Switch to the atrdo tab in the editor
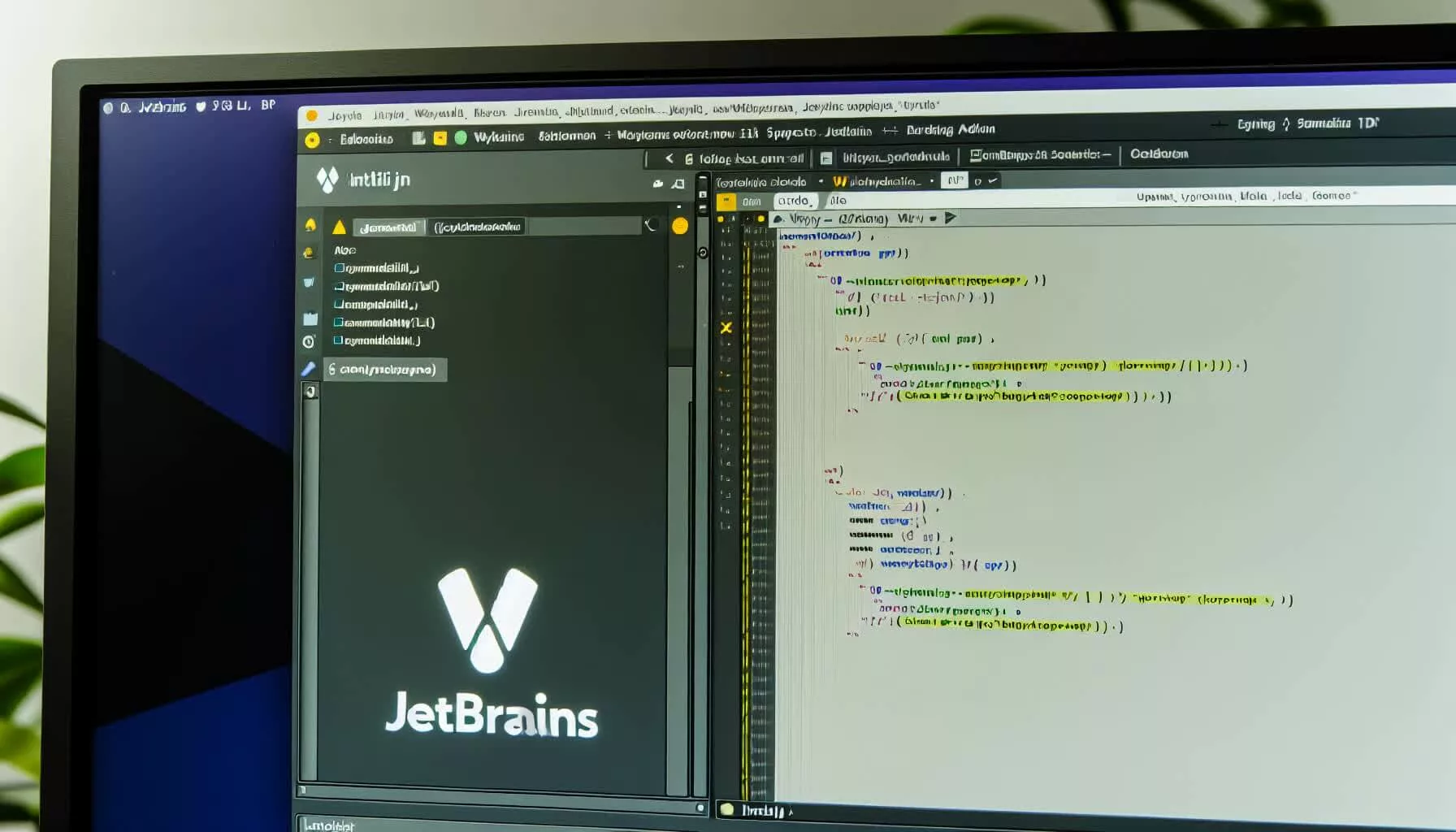1456x832 pixels. click(793, 201)
